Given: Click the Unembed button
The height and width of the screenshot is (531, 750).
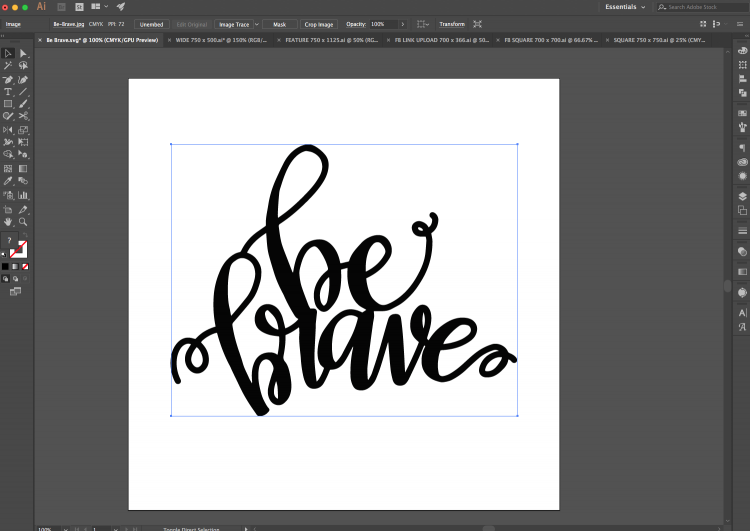Looking at the screenshot, I should click(x=152, y=24).
